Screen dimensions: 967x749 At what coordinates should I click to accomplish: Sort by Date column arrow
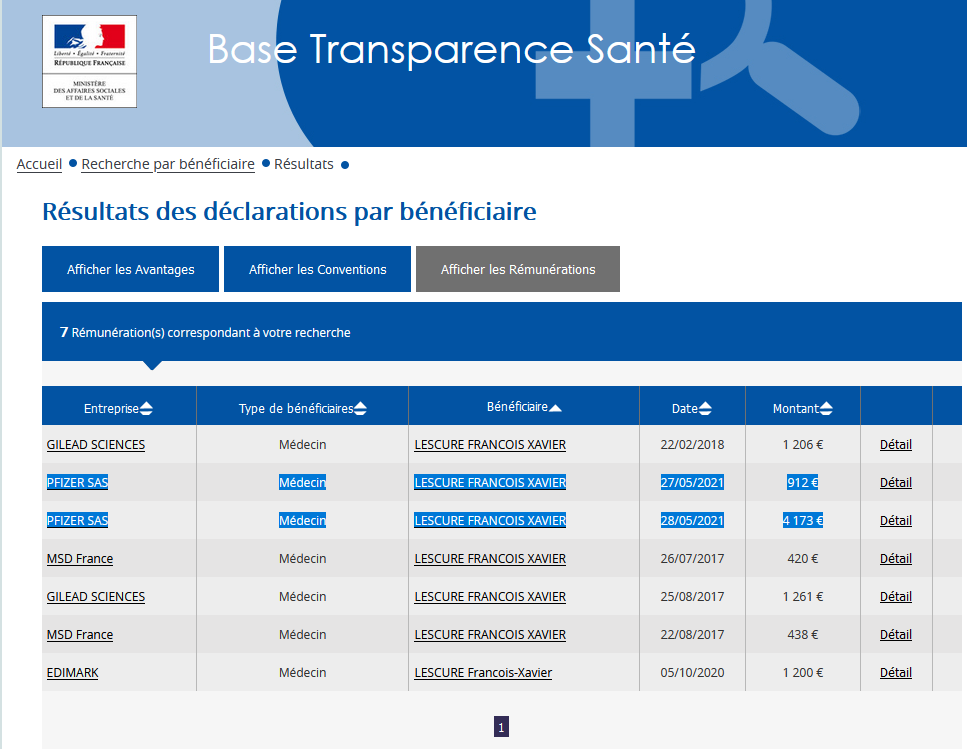tap(705, 409)
